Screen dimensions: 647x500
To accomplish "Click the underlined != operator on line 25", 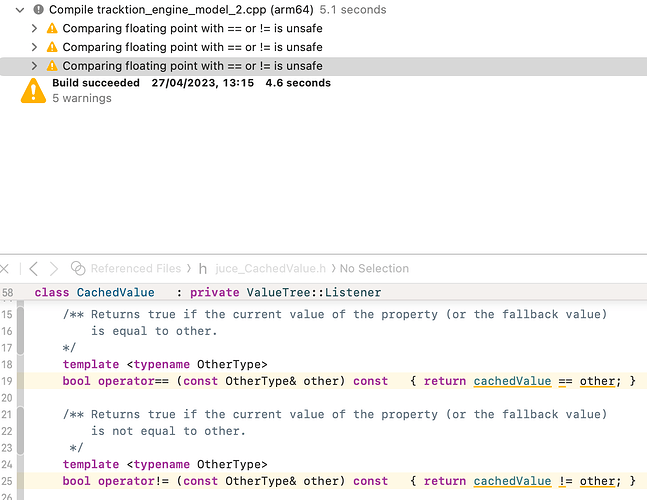I will [565, 481].
